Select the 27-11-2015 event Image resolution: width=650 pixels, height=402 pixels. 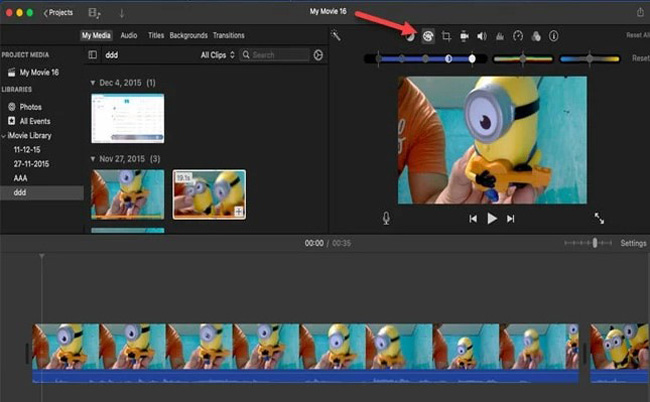coord(31,164)
